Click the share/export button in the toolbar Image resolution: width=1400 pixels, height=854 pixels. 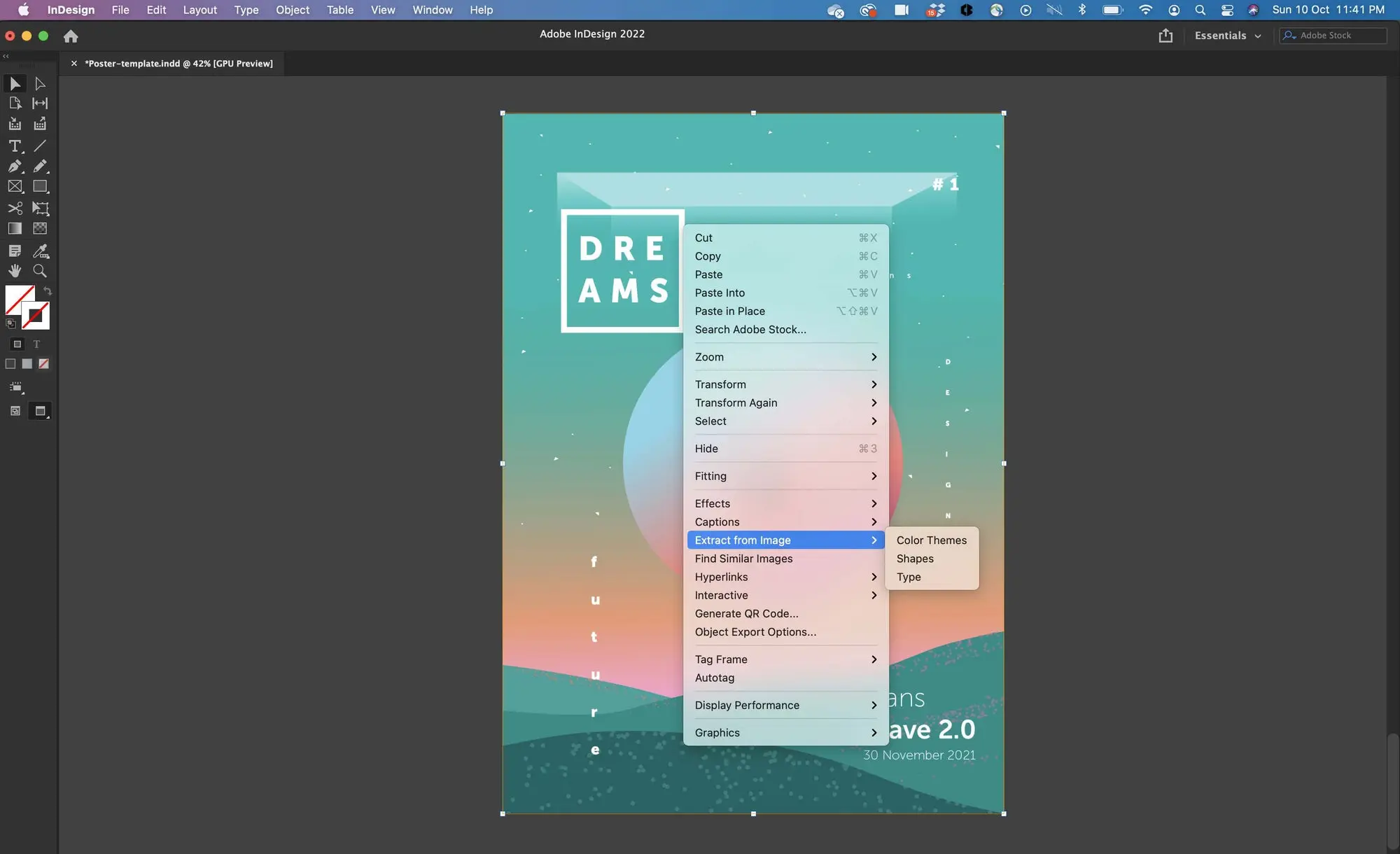click(x=1165, y=35)
